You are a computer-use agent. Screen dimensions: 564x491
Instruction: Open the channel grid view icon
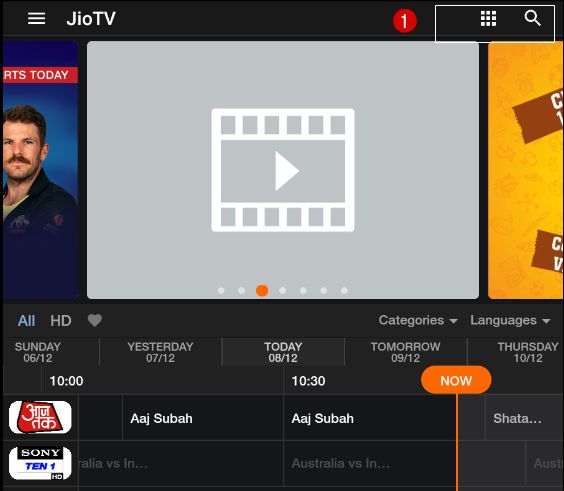click(488, 18)
